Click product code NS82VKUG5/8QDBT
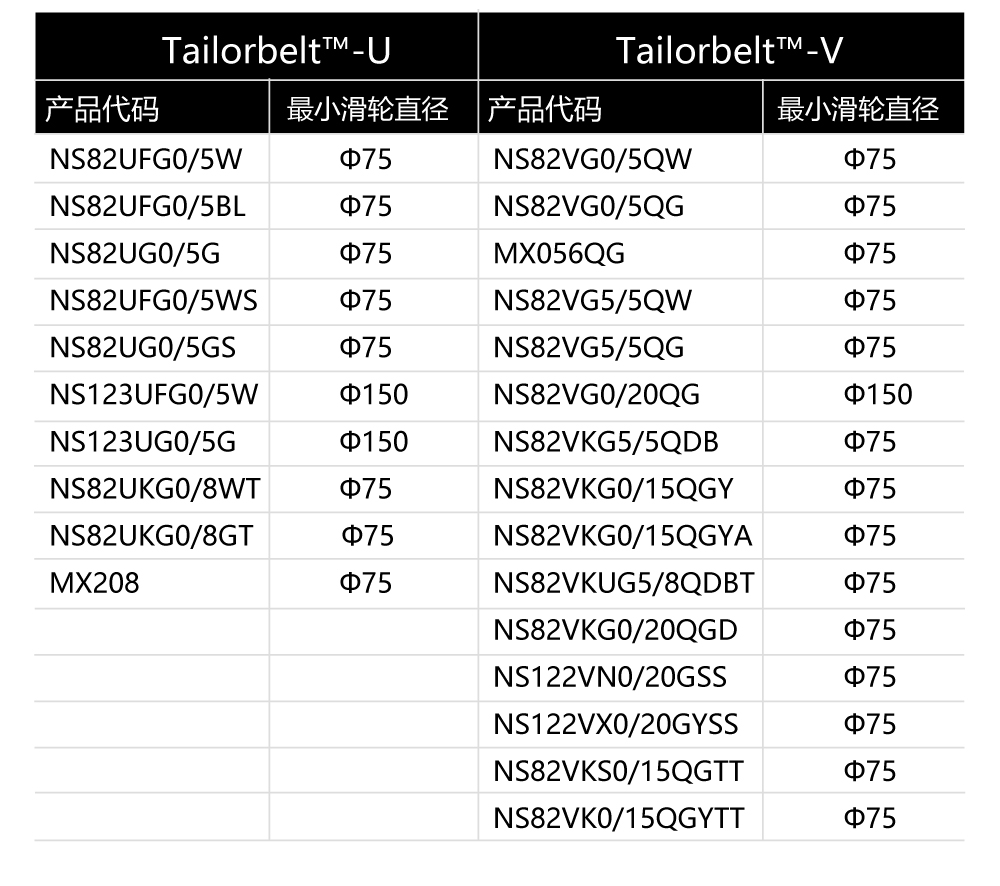 coord(624,583)
